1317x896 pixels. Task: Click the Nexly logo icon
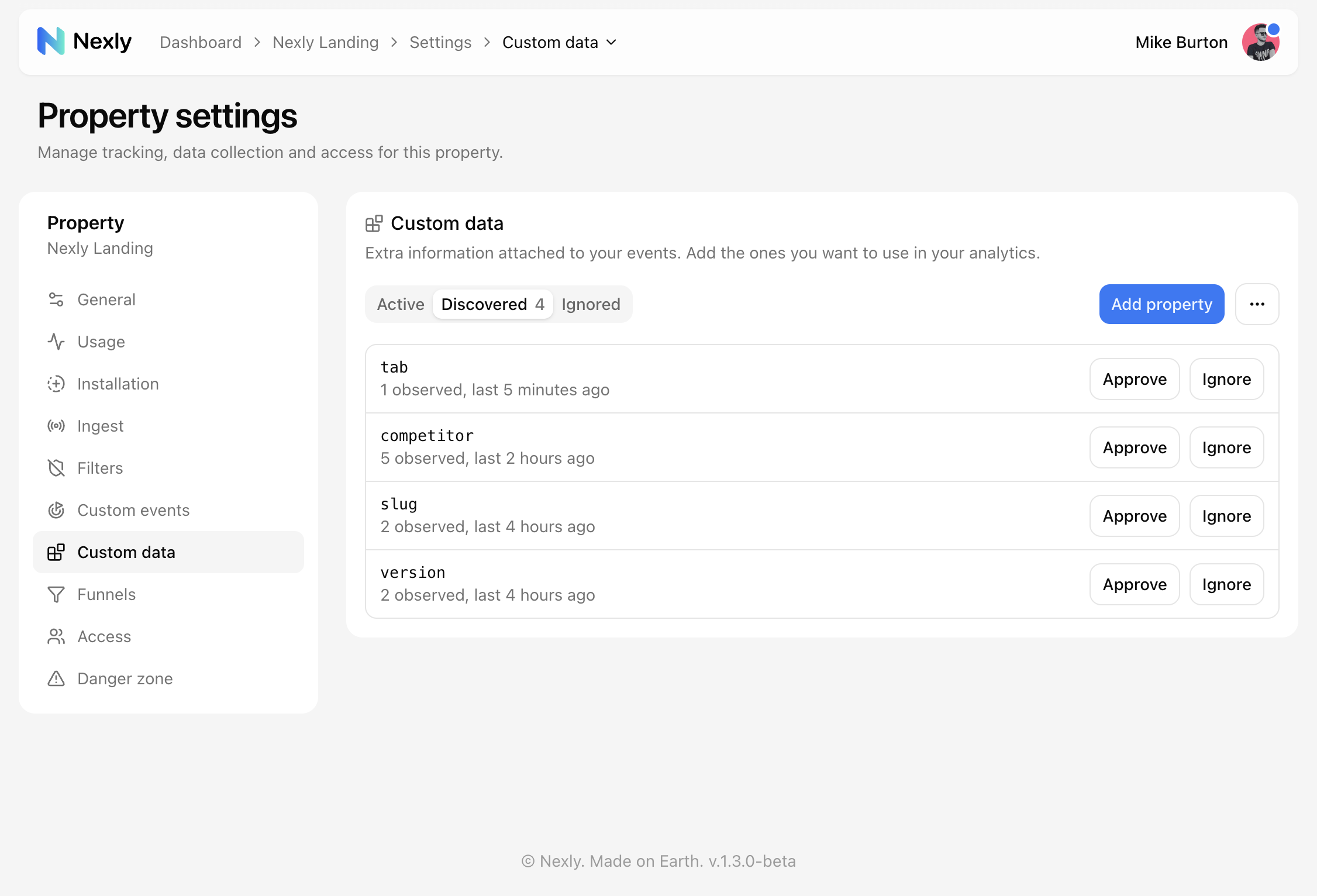[51, 42]
